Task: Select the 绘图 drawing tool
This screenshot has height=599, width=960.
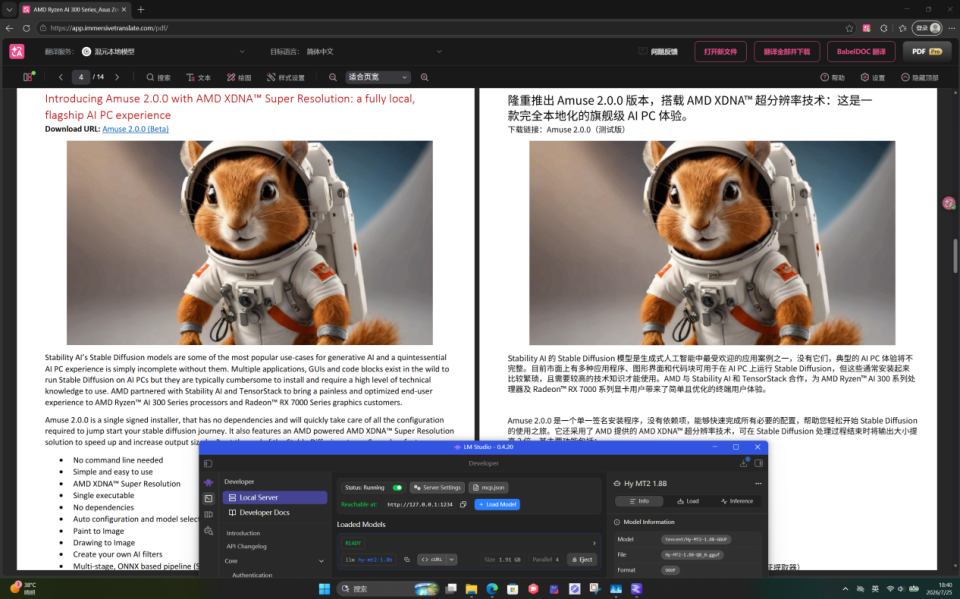Action: [239, 77]
